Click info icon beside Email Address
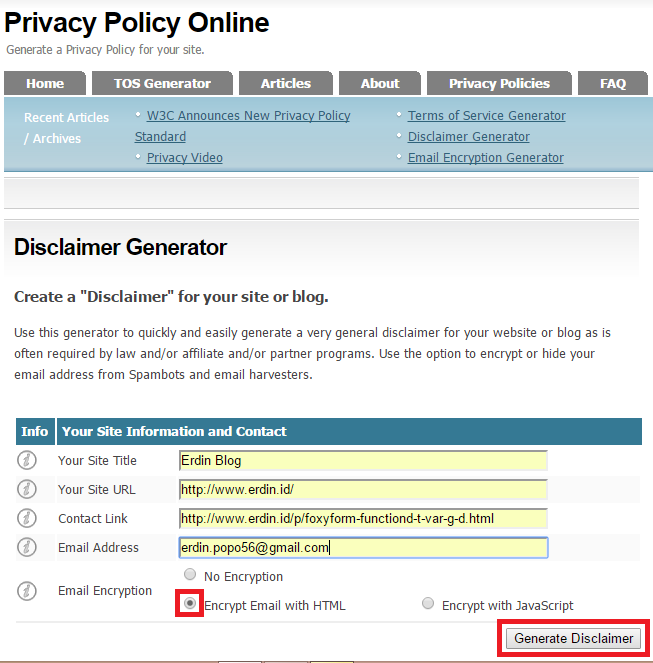Viewport: 653px width, 663px height. 27,547
